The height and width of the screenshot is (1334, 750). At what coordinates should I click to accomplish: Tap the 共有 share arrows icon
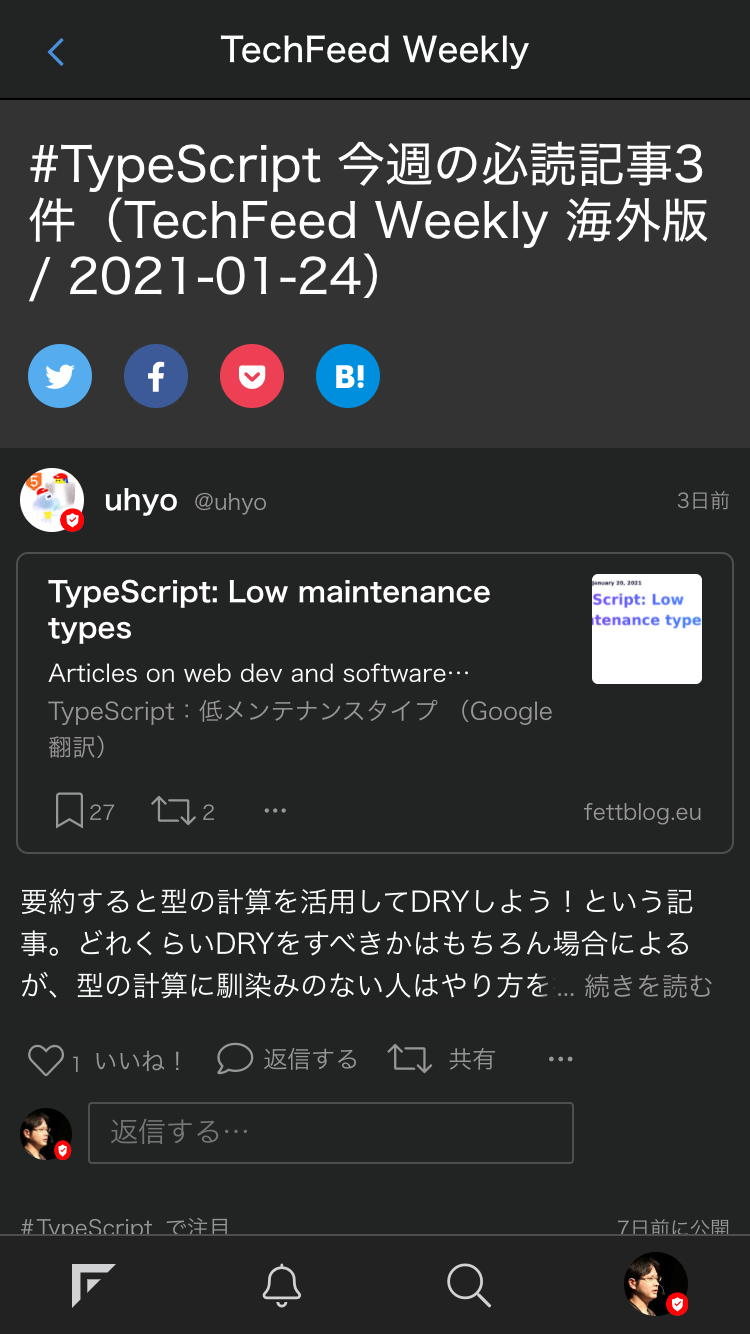coord(410,1059)
